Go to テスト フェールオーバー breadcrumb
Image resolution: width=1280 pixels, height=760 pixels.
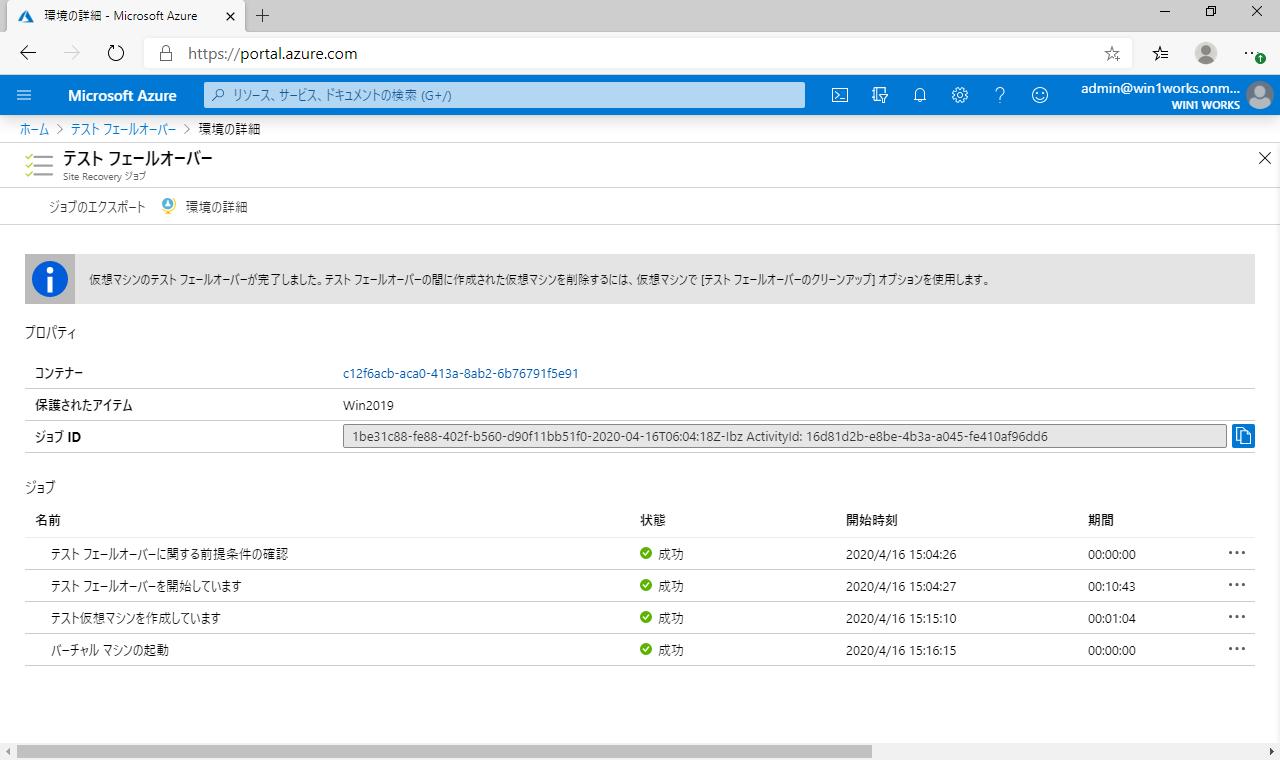tap(123, 129)
